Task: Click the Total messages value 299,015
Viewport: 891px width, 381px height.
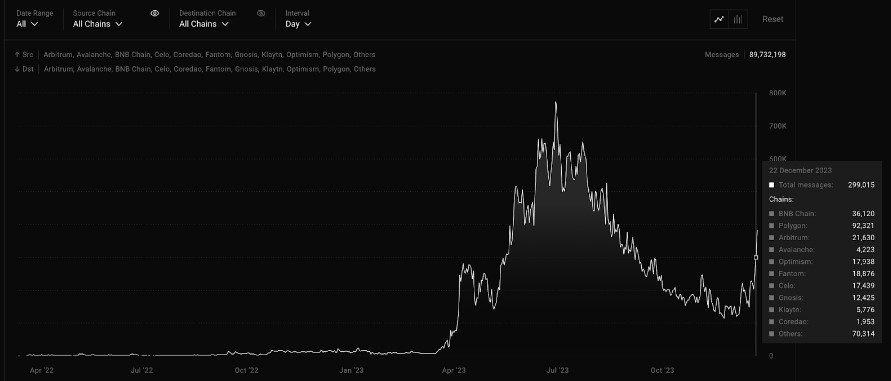Action: tap(861, 185)
